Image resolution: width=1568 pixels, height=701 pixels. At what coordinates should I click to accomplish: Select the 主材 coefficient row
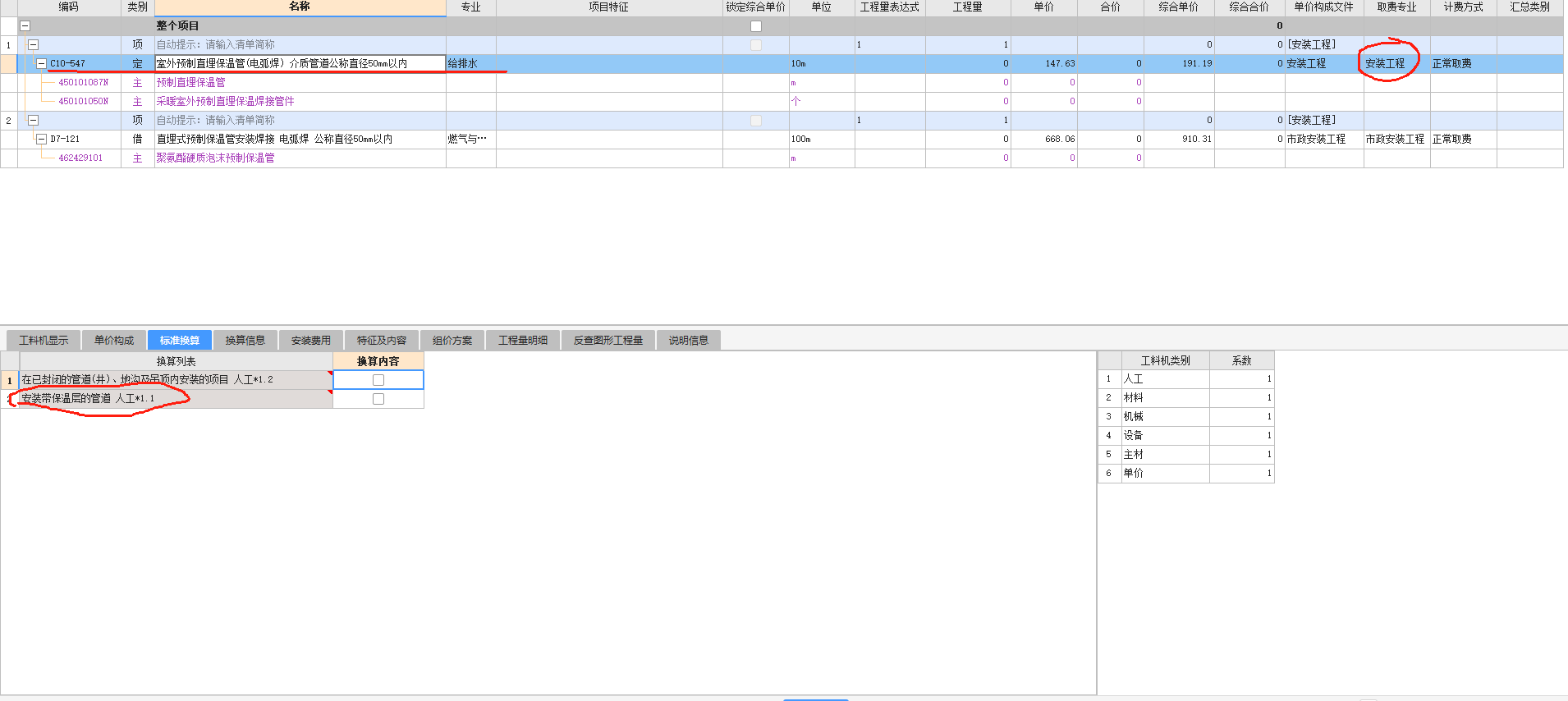point(1186,455)
